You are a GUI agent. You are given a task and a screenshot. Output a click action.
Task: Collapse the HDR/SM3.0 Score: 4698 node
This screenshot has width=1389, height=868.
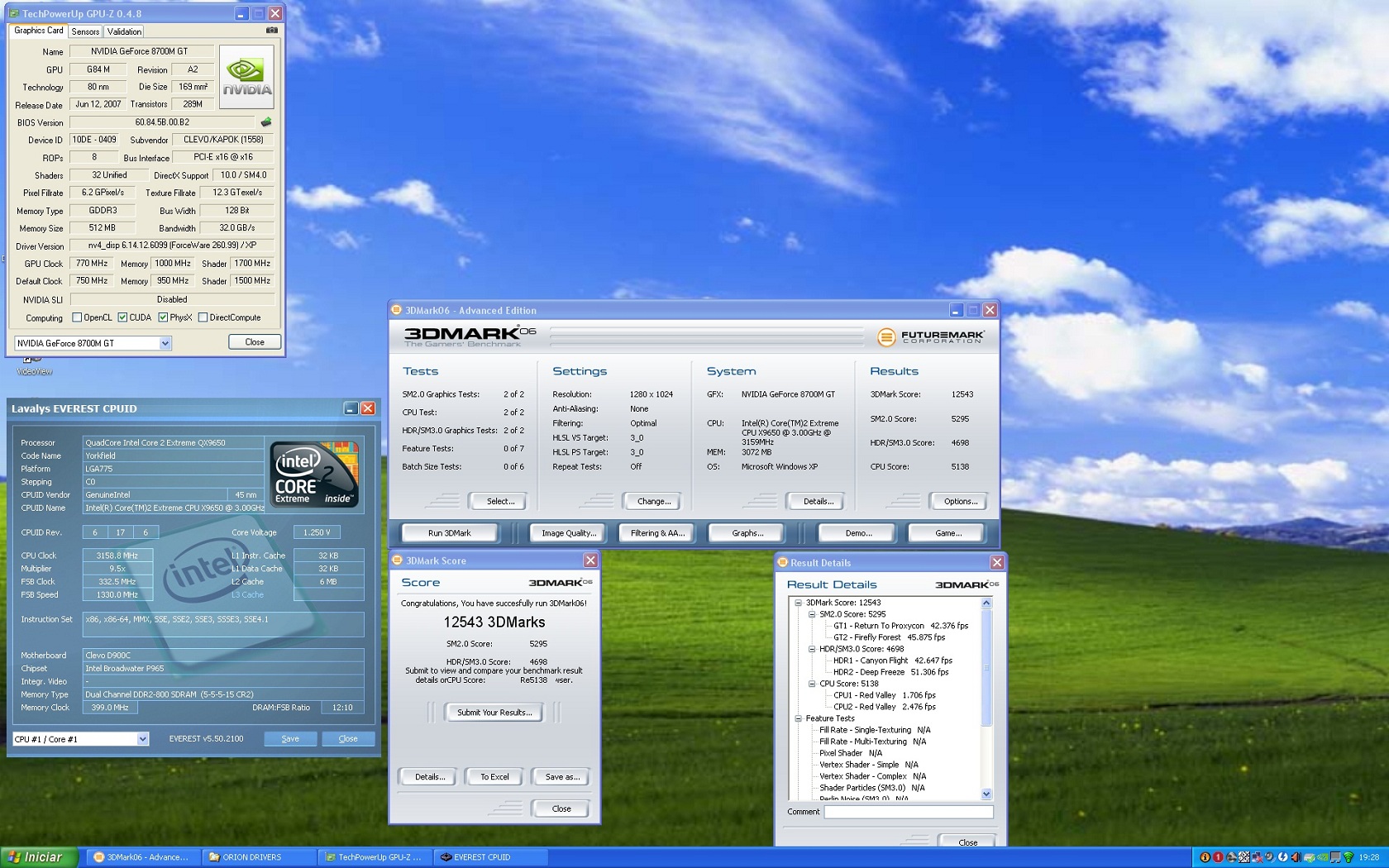tap(812, 649)
